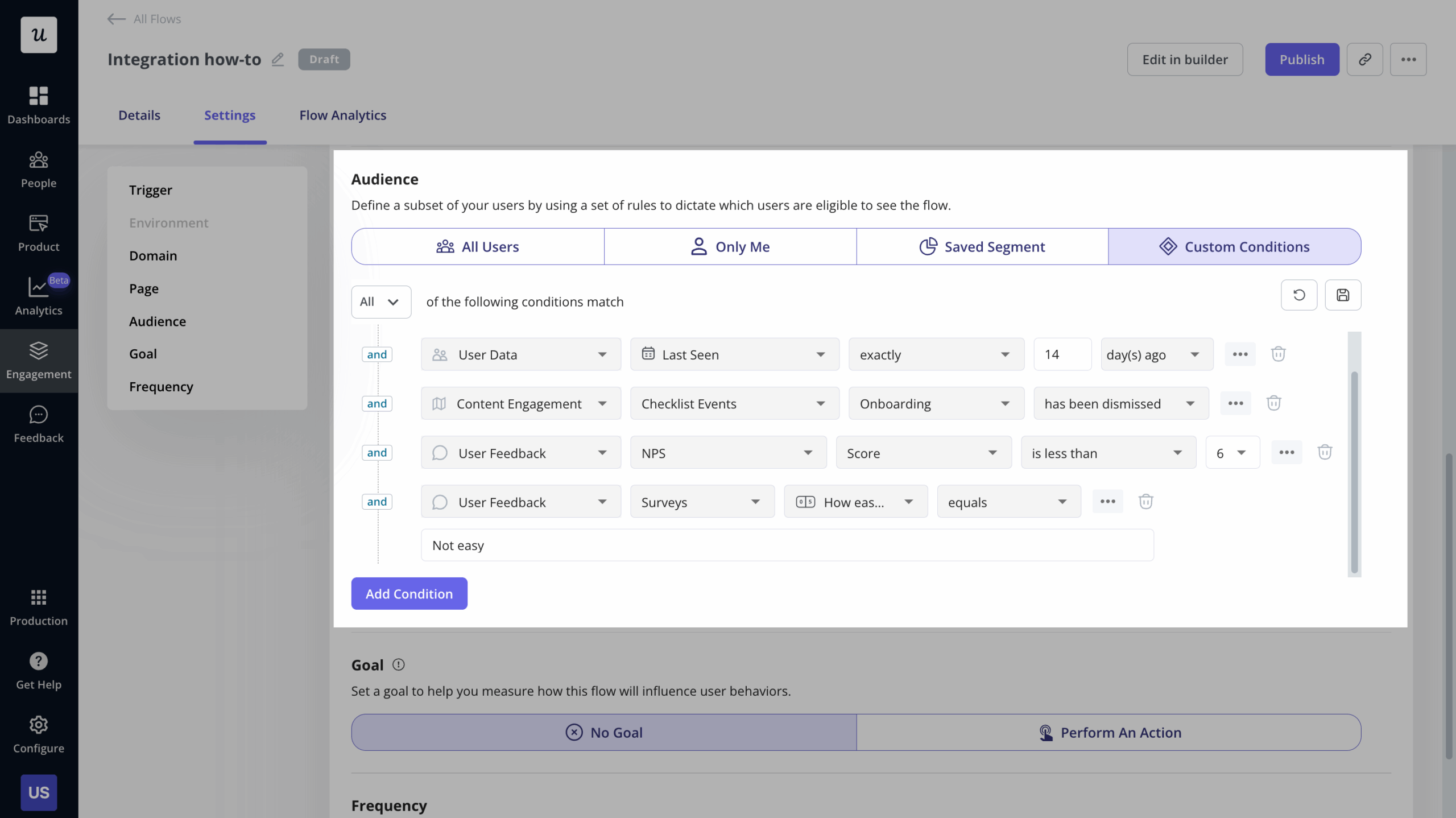Open the All conditions match dropdown
The width and height of the screenshot is (1456, 818).
coord(380,301)
